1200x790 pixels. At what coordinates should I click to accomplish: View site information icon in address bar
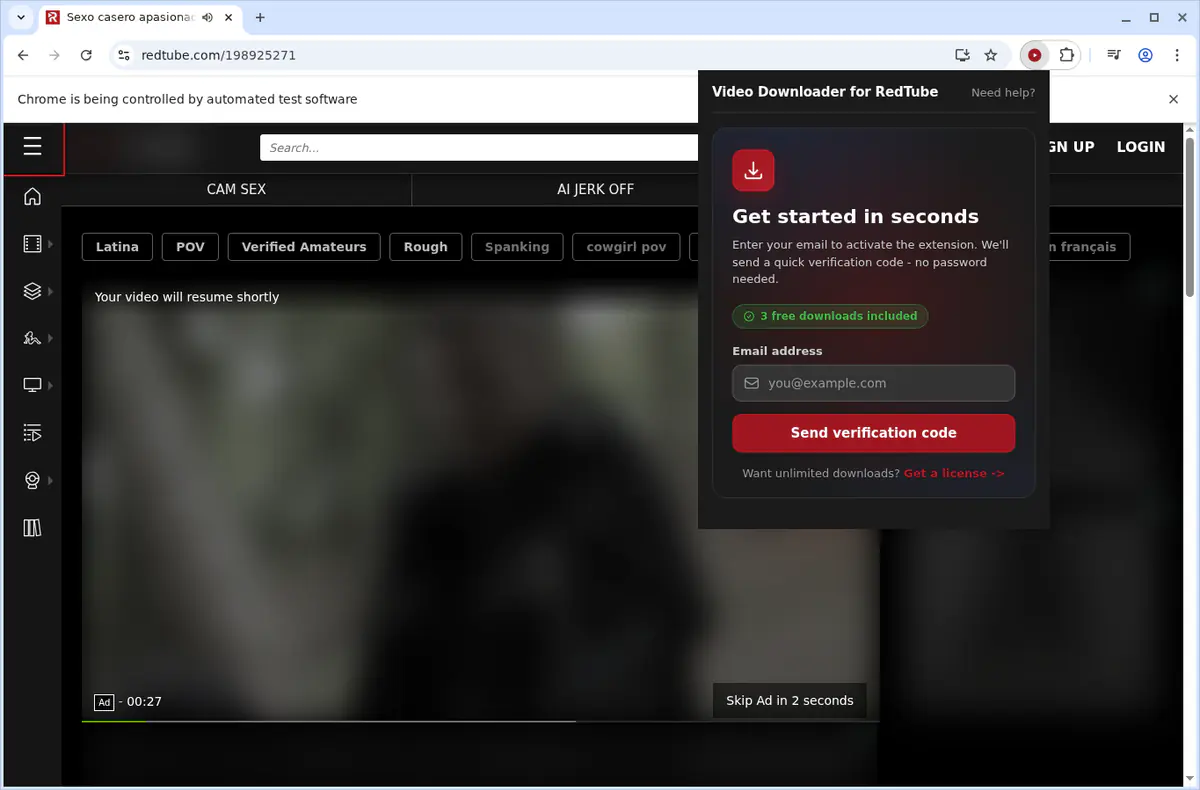pyautogui.click(x=123, y=56)
